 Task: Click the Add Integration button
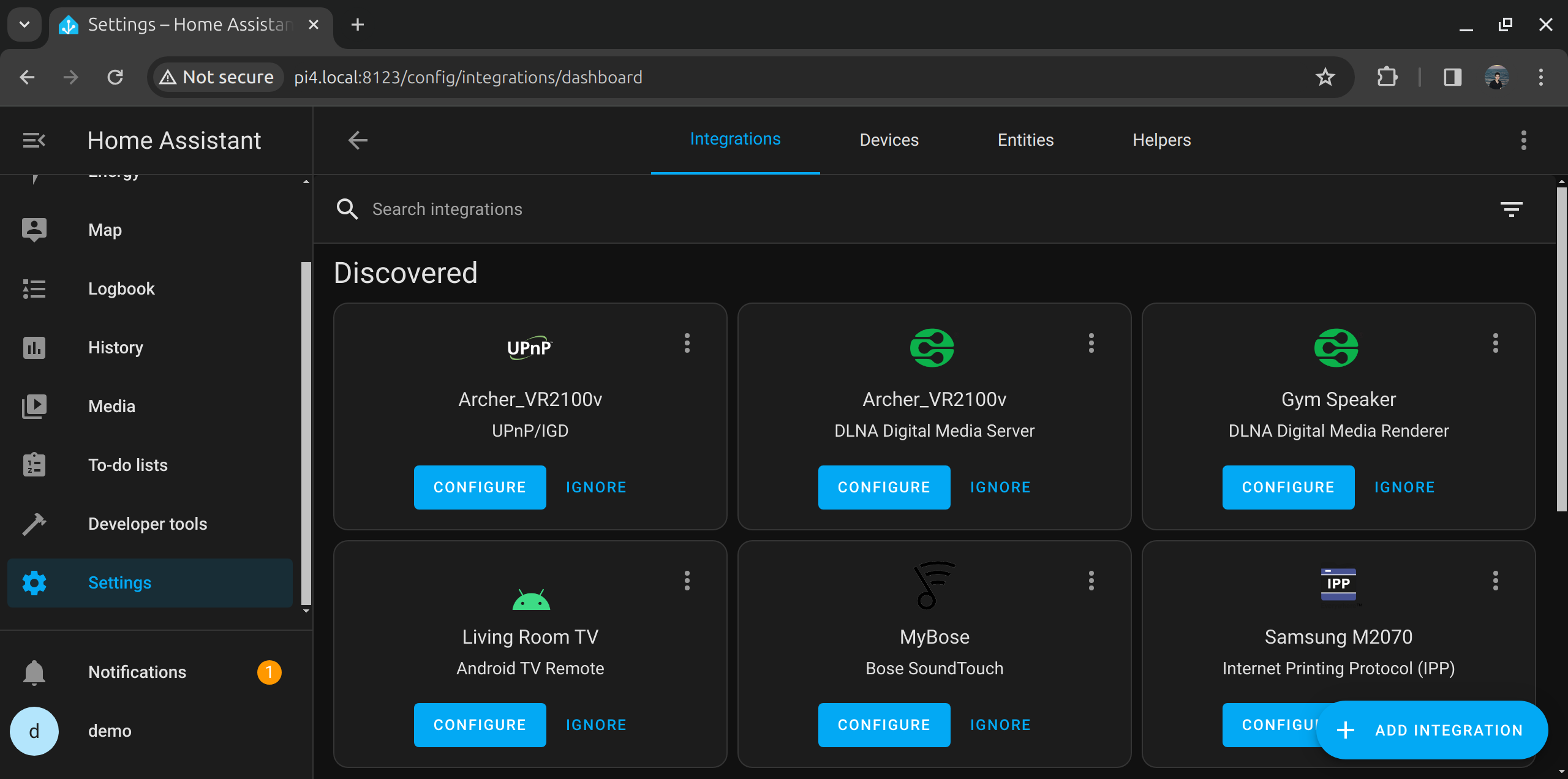1431,729
